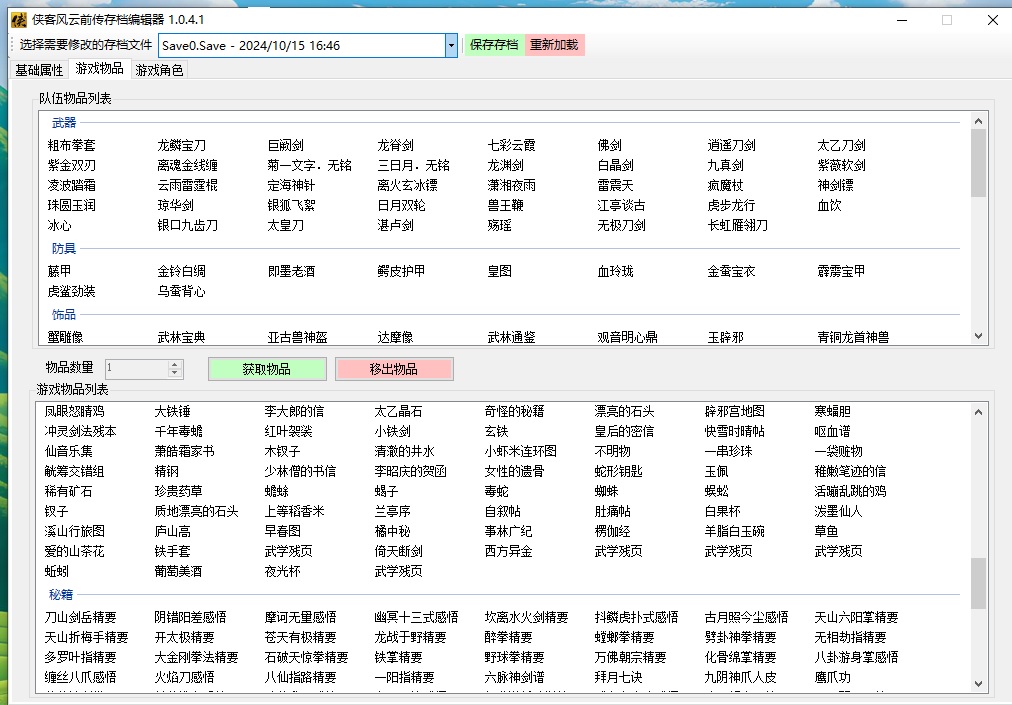Viewport: 1012px width, 705px height.
Task: Click the team item list scrollbar thumb
Action: pos(978,163)
